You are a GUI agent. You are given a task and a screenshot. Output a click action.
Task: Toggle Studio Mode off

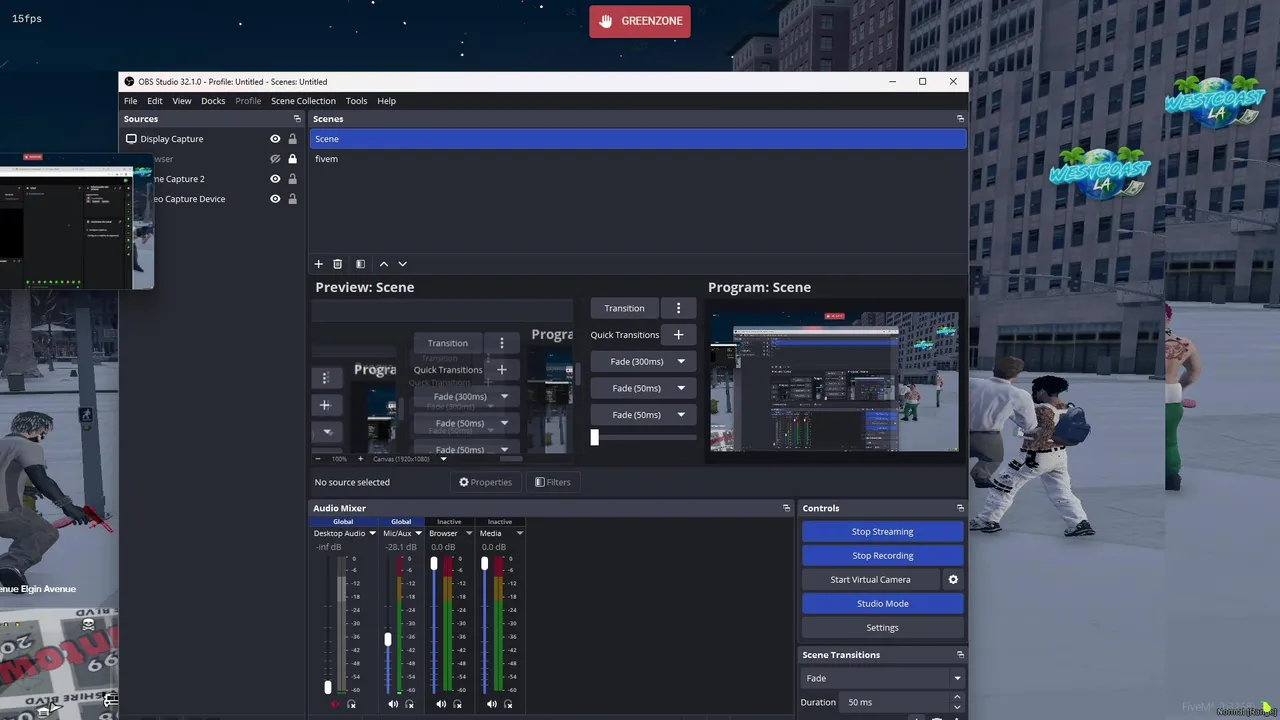882,604
